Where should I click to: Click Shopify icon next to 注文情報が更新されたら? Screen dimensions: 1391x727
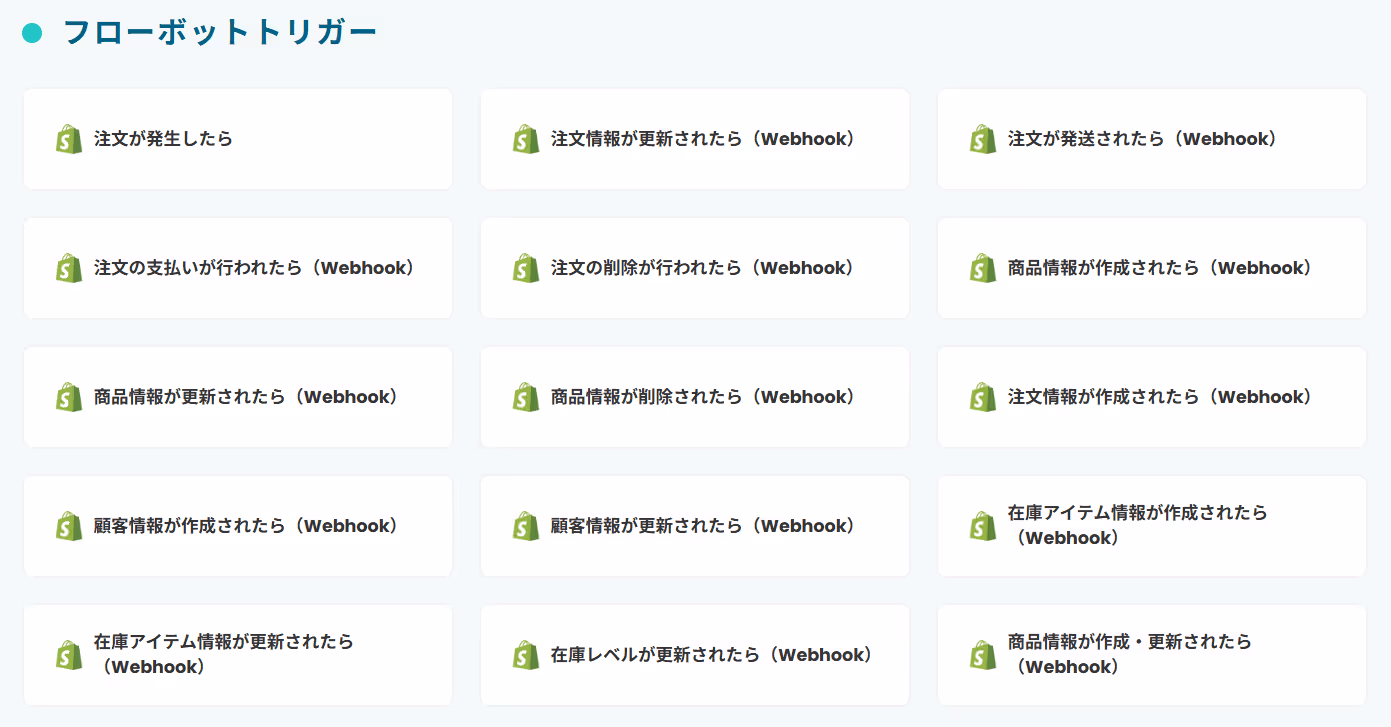pyautogui.click(x=526, y=139)
